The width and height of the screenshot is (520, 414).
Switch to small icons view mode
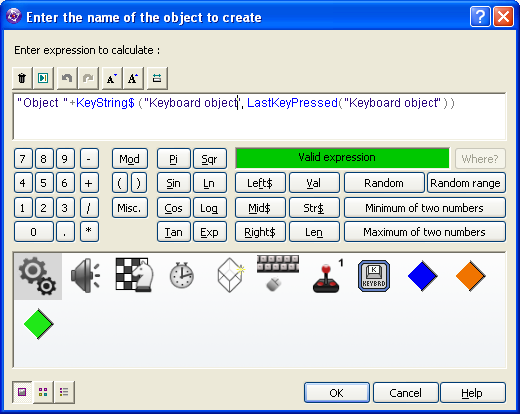pos(43,392)
